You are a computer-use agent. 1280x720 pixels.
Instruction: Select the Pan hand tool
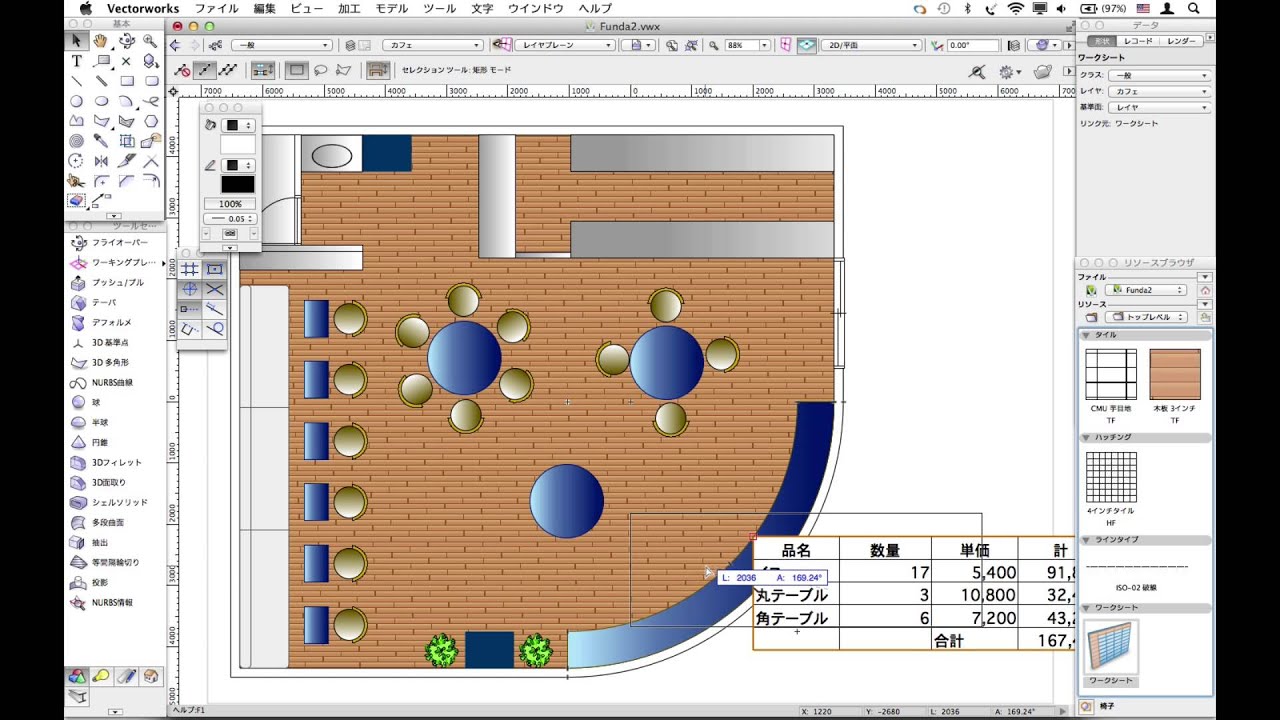[100, 41]
